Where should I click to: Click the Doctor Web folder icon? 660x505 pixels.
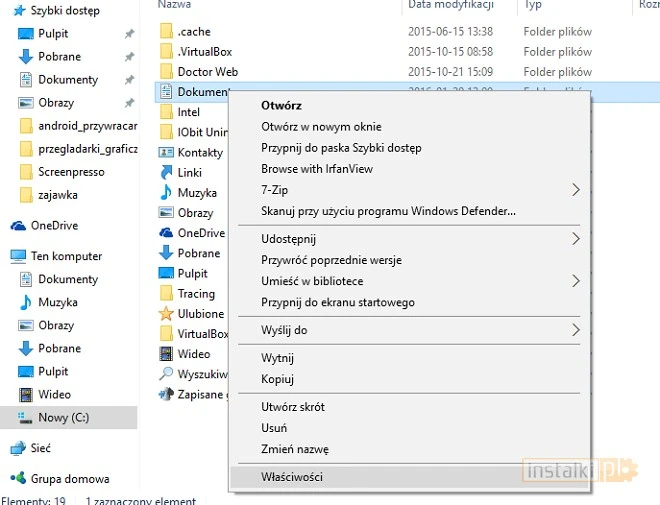[167, 72]
